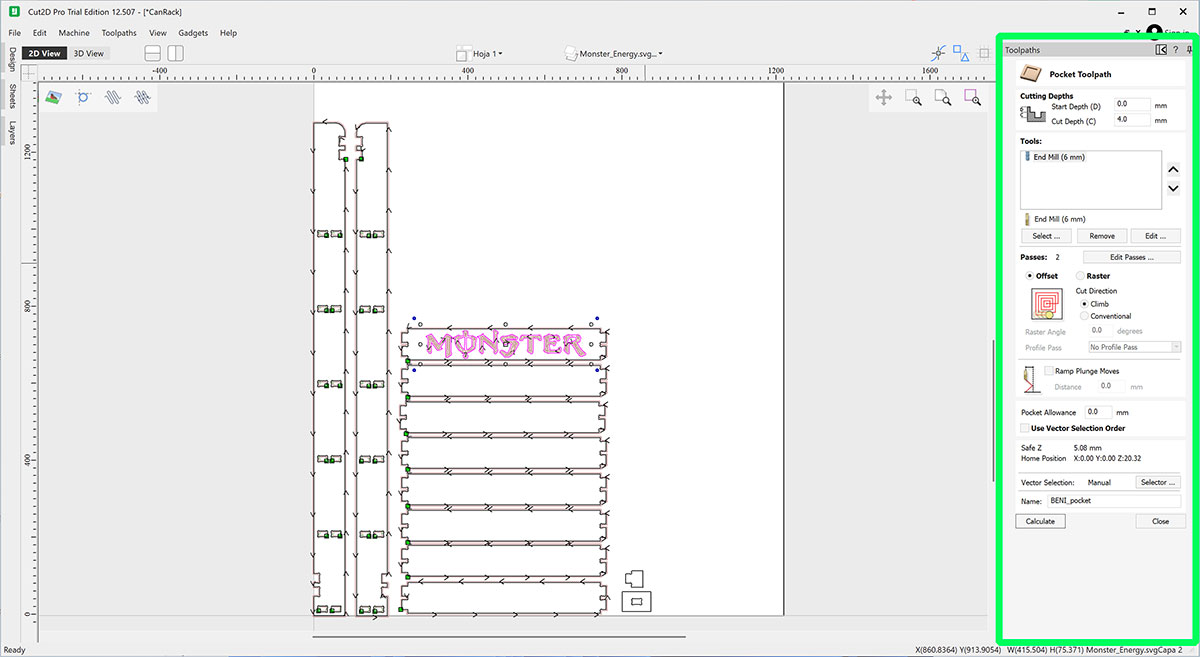The image size is (1200, 657).
Task: Open Toolpaths panel help question mark
Action: [x=1175, y=49]
